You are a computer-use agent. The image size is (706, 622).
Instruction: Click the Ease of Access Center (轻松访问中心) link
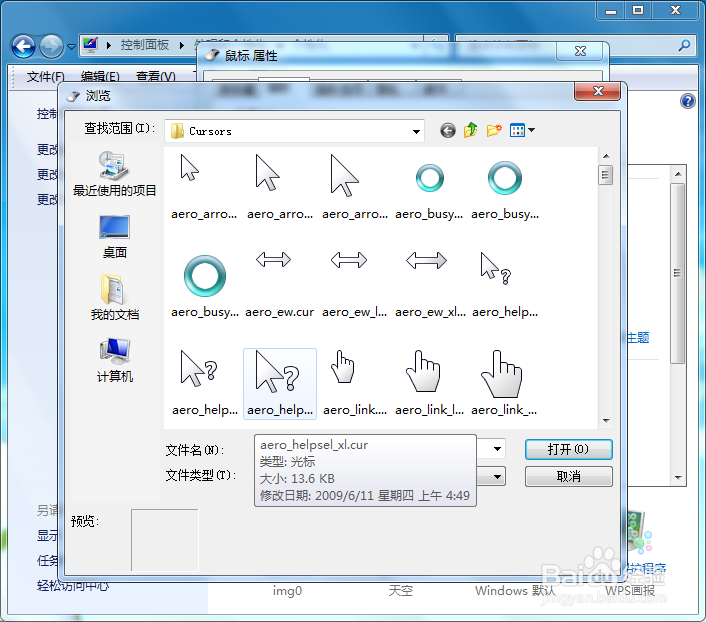(73, 586)
